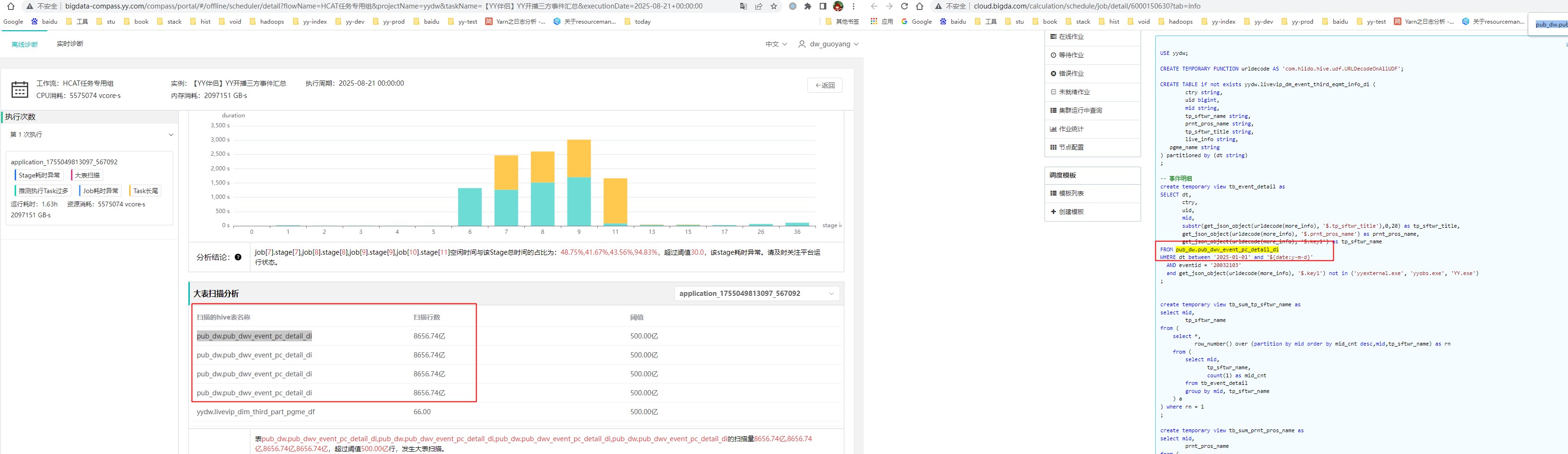Screen dimensions: 1568x454
Task: Click 创建模板 menu item
Action: 1093,212
